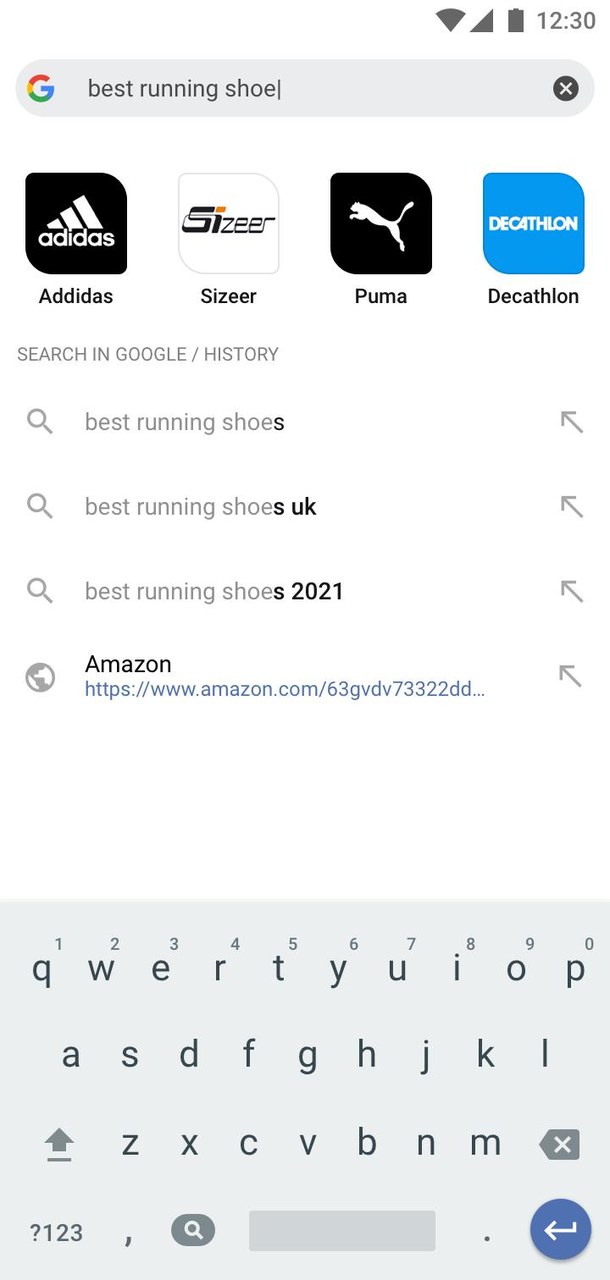The image size is (610, 1280).
Task: Select the 'best running shoes 2021' suggestion
Action: point(214,591)
